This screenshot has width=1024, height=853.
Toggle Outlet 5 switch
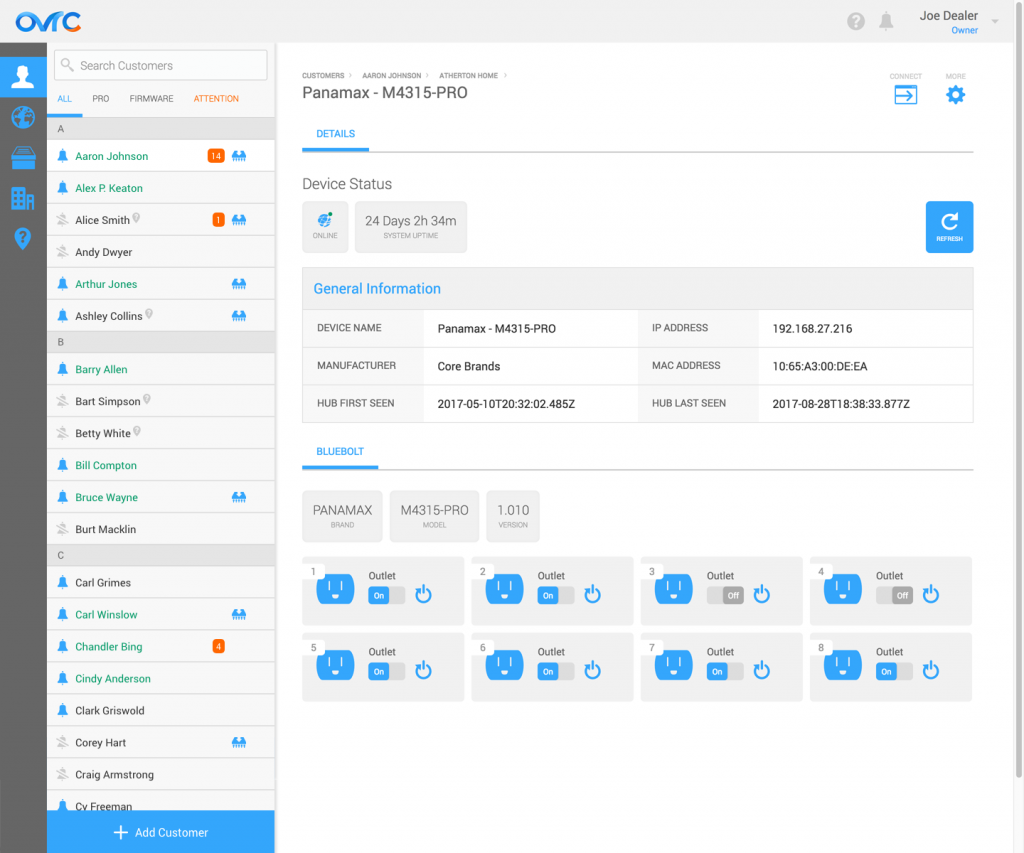click(x=387, y=671)
